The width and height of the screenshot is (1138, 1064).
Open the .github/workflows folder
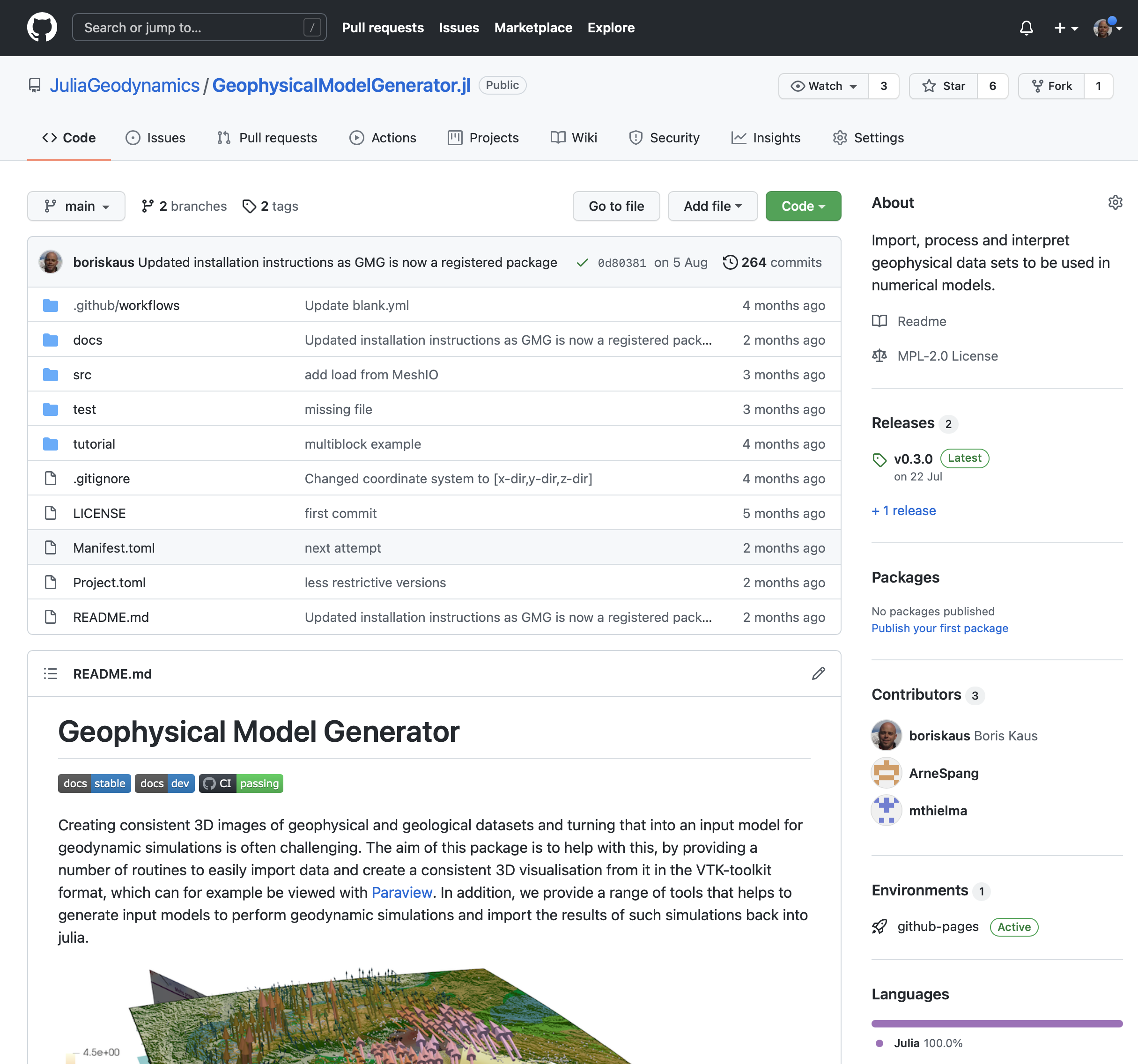pos(126,306)
